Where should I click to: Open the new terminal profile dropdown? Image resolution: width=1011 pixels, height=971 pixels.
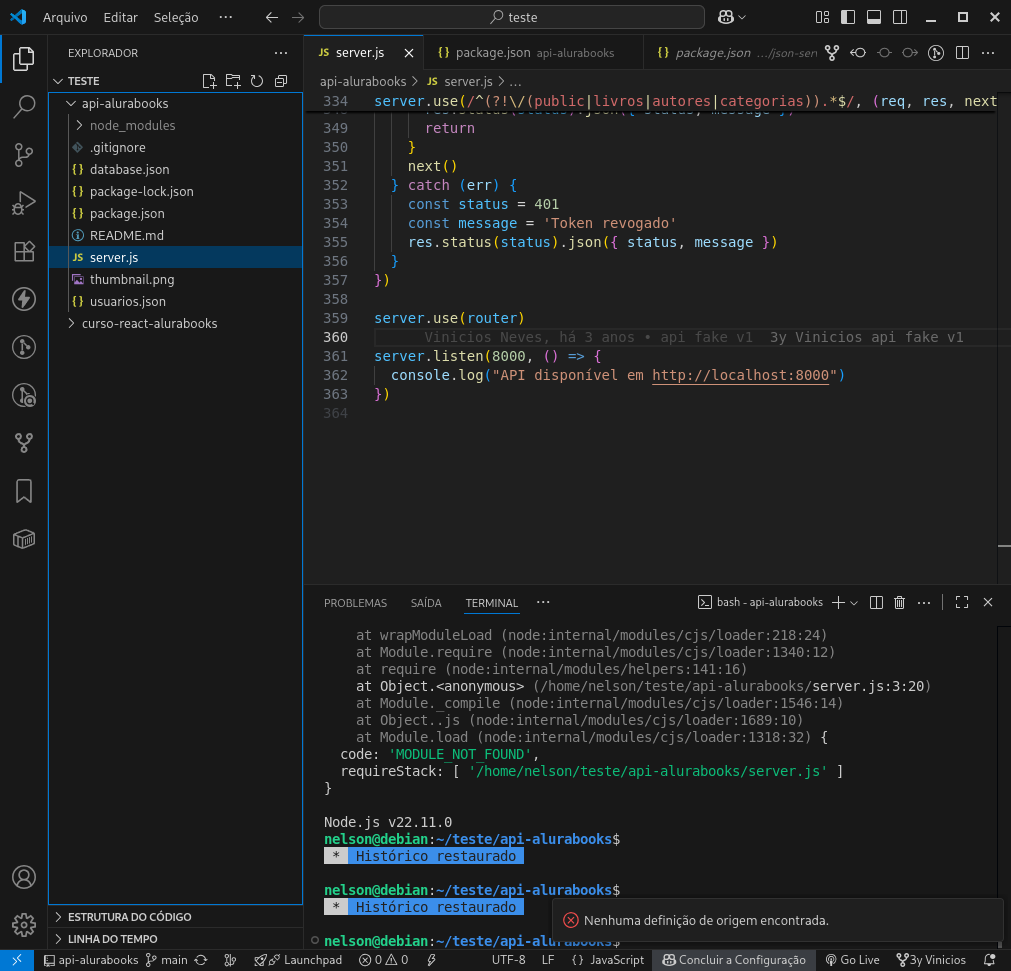point(854,603)
